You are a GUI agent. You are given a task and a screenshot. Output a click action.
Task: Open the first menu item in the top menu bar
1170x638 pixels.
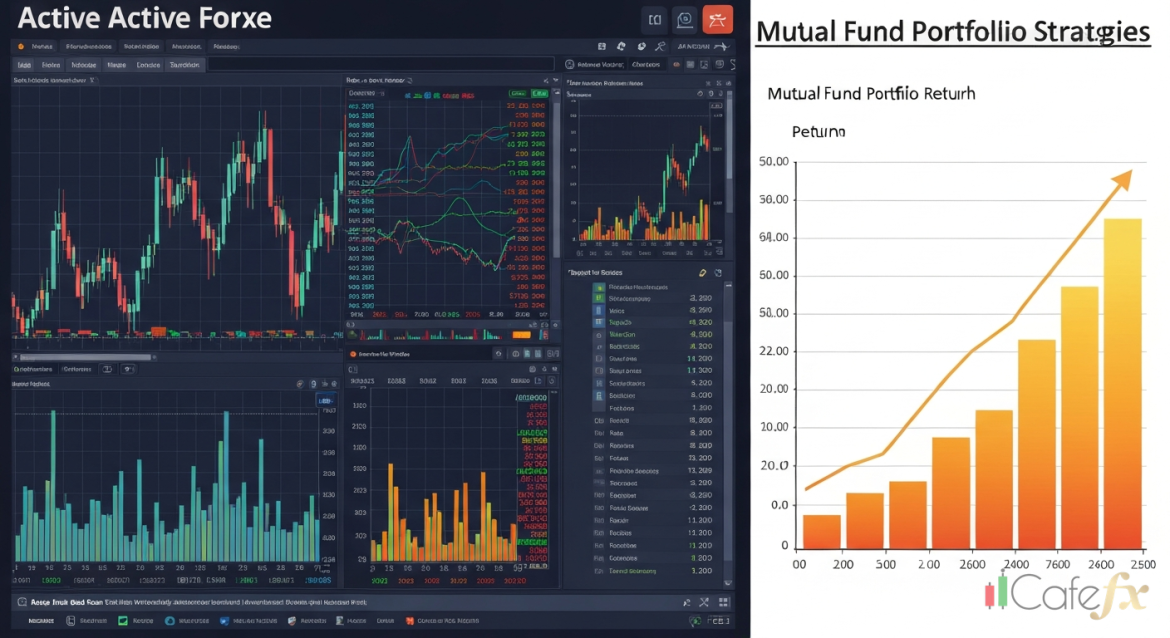pyautogui.click(x=43, y=46)
